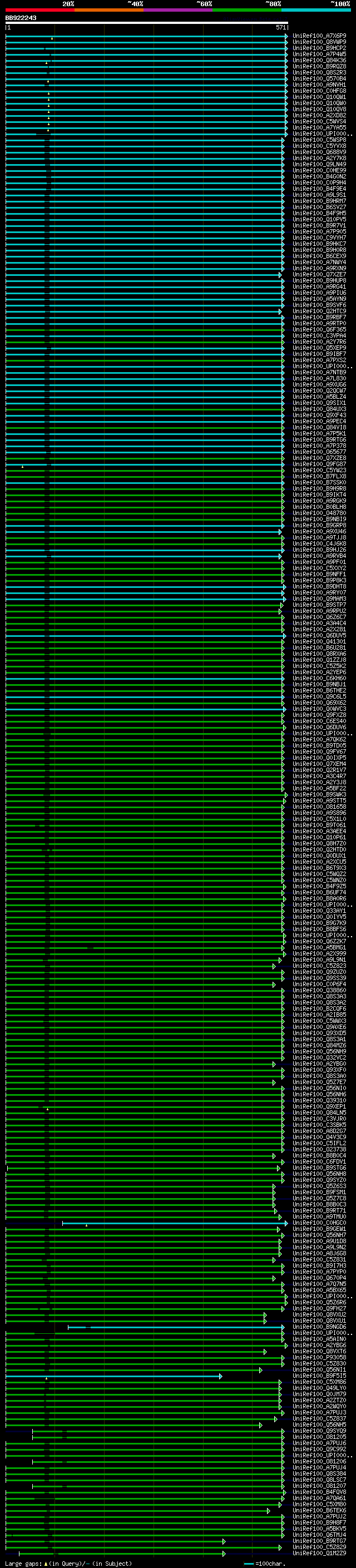Click the UniRef100_B9F5I5 label
The height and width of the screenshot is (1568, 356).
click(319, 1376)
